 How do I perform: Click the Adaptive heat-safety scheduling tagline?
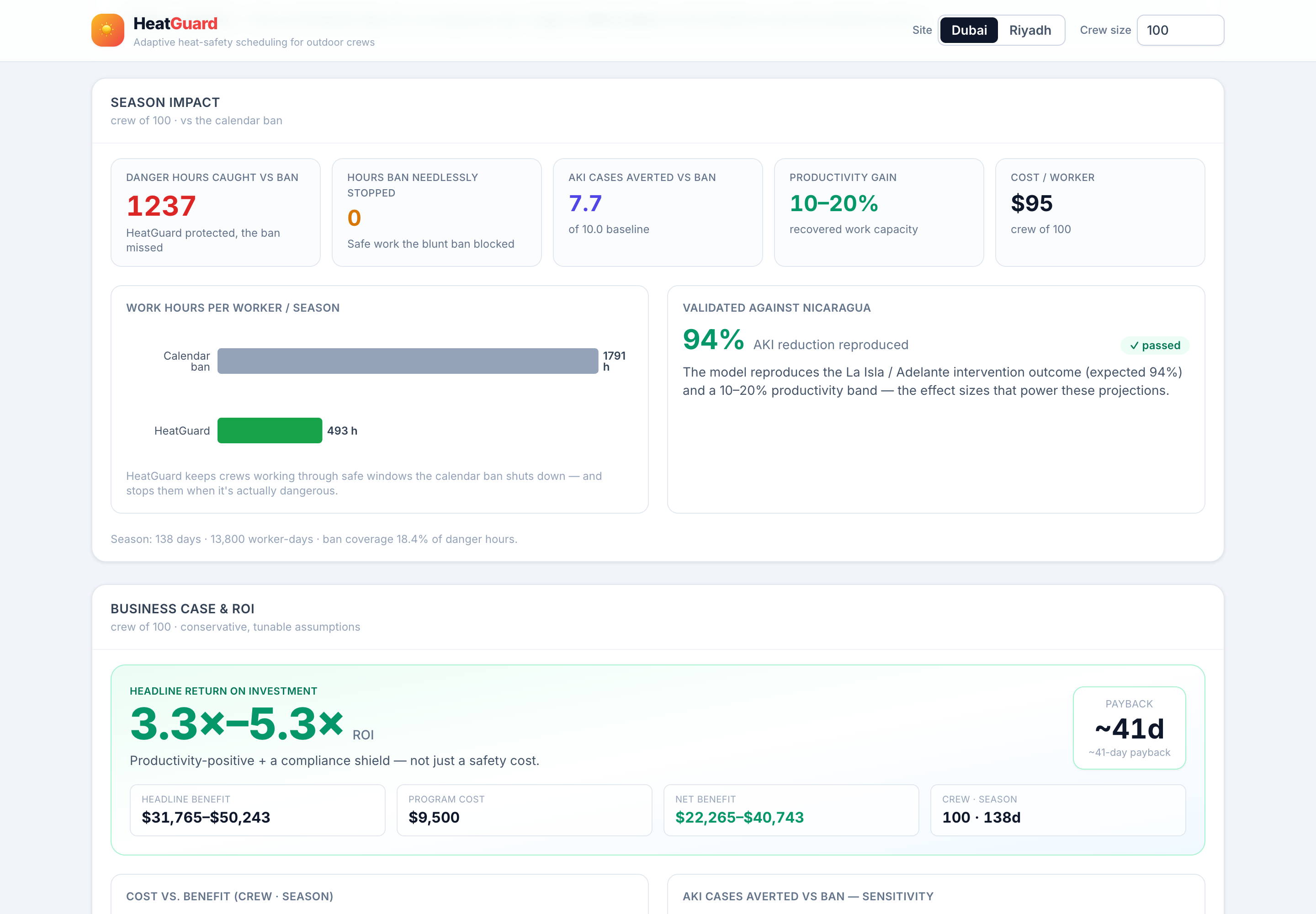254,43
